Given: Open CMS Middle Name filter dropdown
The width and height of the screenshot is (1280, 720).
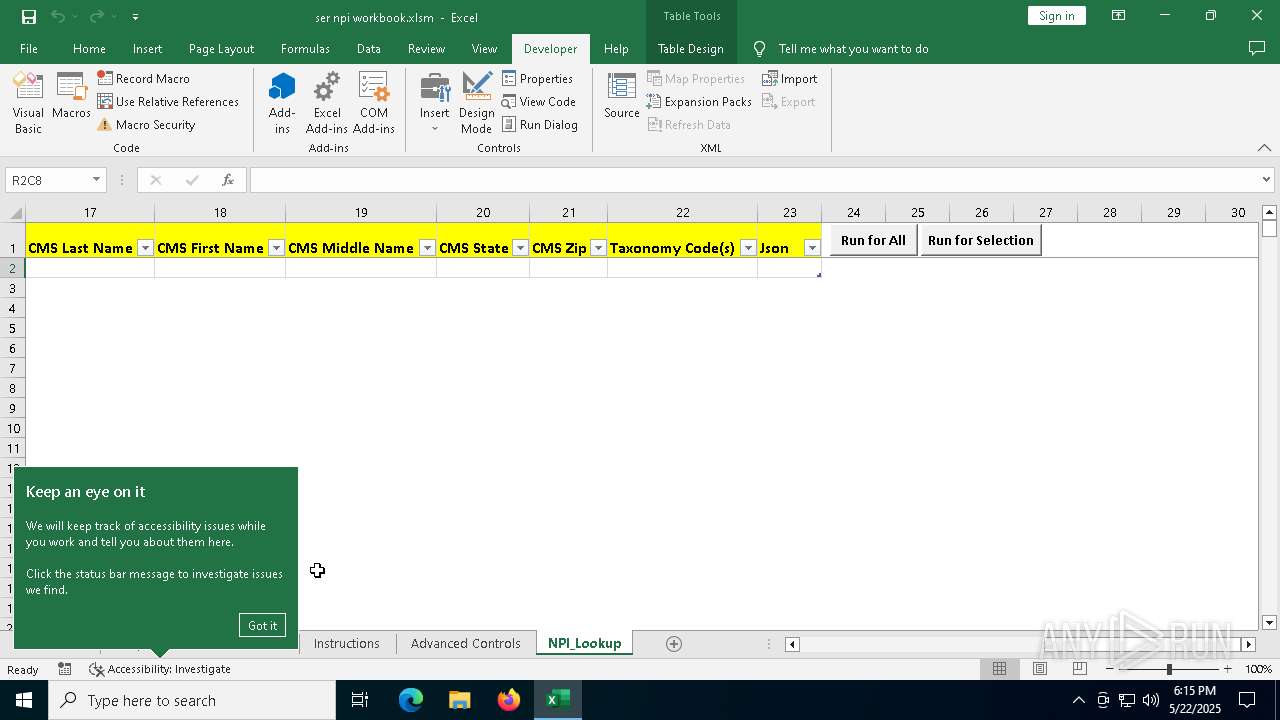Looking at the screenshot, I should pos(427,248).
